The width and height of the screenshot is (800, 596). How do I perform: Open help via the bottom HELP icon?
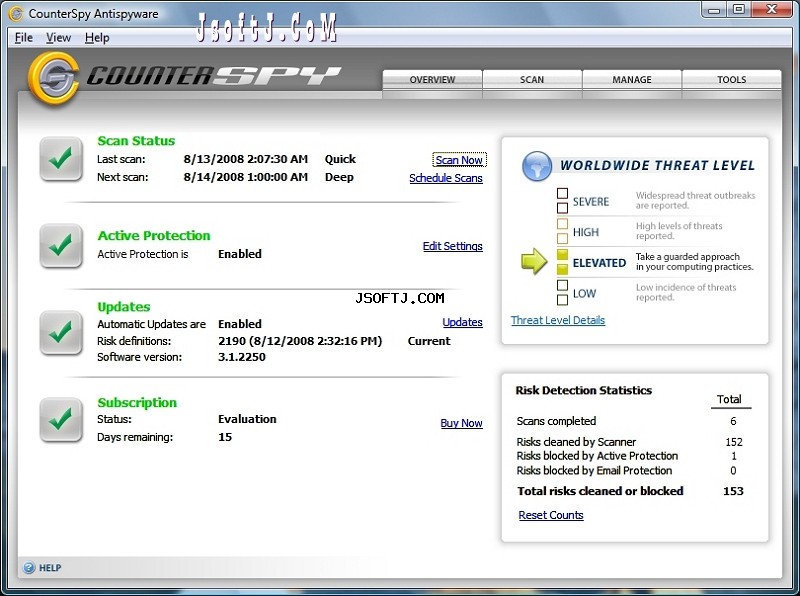point(29,567)
